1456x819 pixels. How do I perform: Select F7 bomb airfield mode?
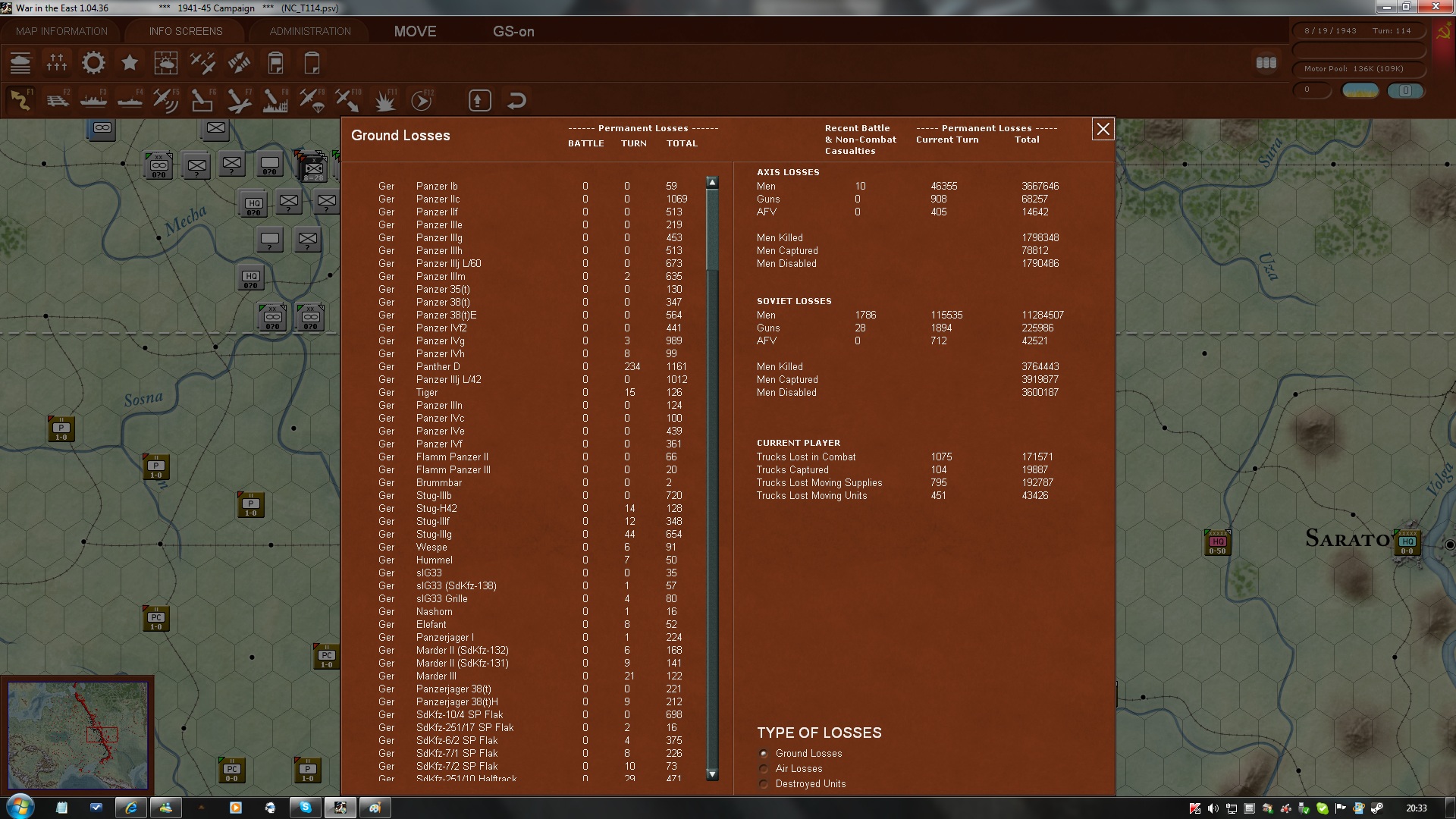tap(239, 100)
